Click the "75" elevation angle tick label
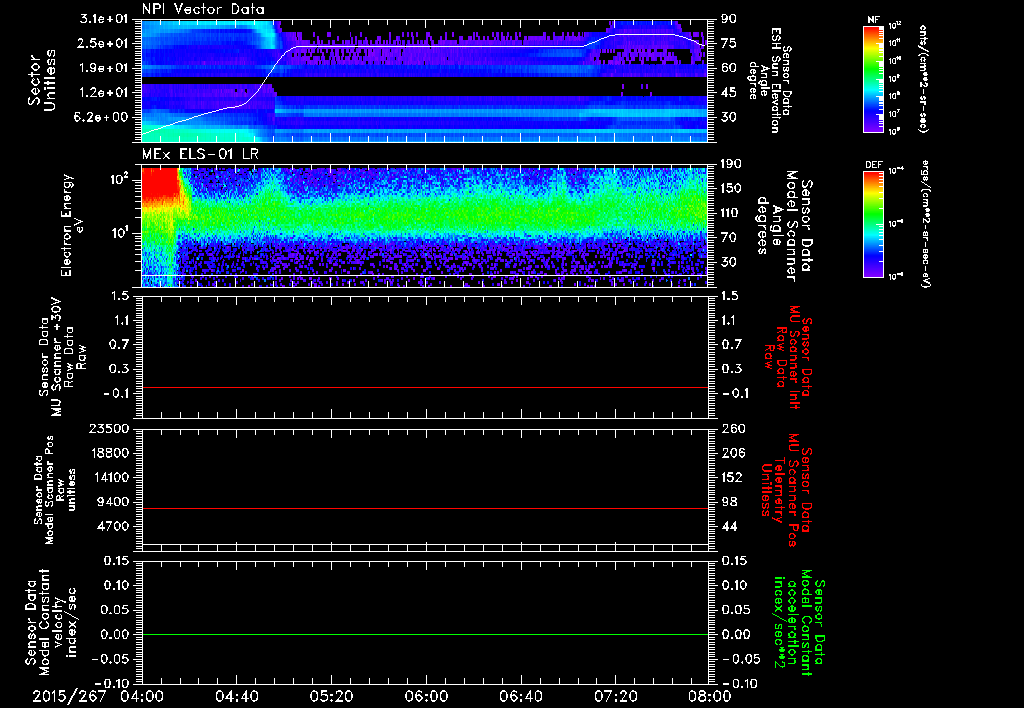Image resolution: width=1024 pixels, height=708 pixels. click(x=728, y=43)
